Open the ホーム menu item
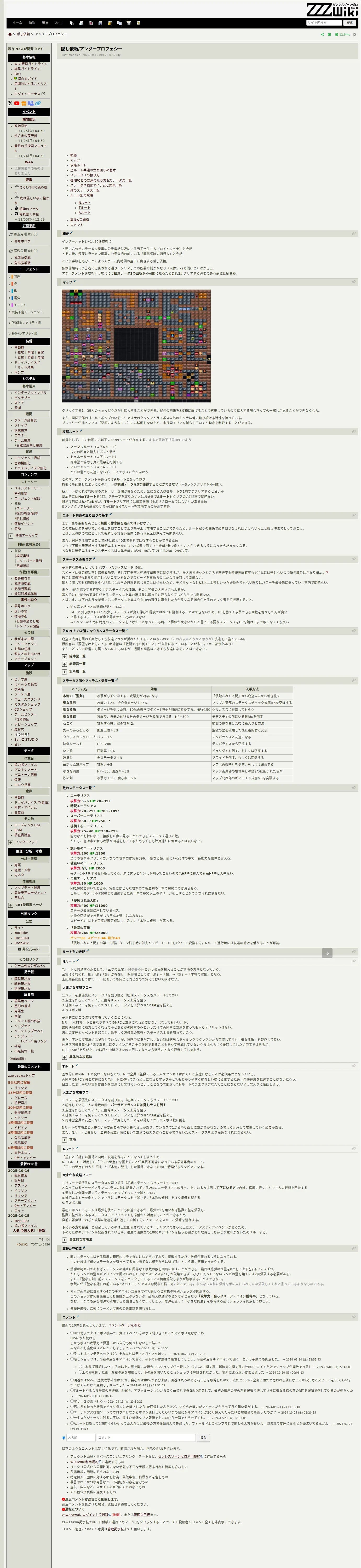This screenshot has width=361, height=1568. 18,22
